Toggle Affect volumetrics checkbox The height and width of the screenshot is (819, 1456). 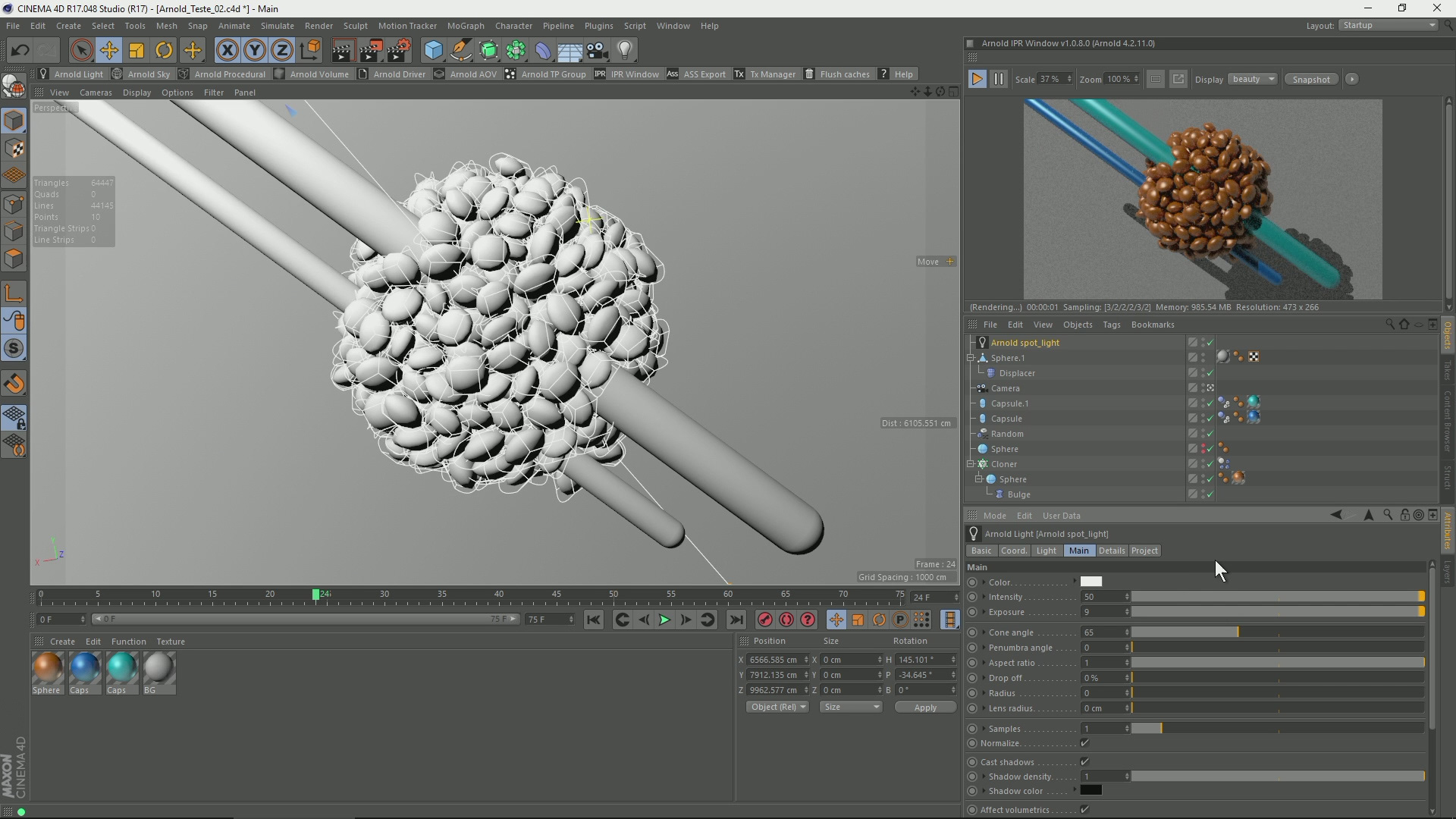(x=1084, y=810)
